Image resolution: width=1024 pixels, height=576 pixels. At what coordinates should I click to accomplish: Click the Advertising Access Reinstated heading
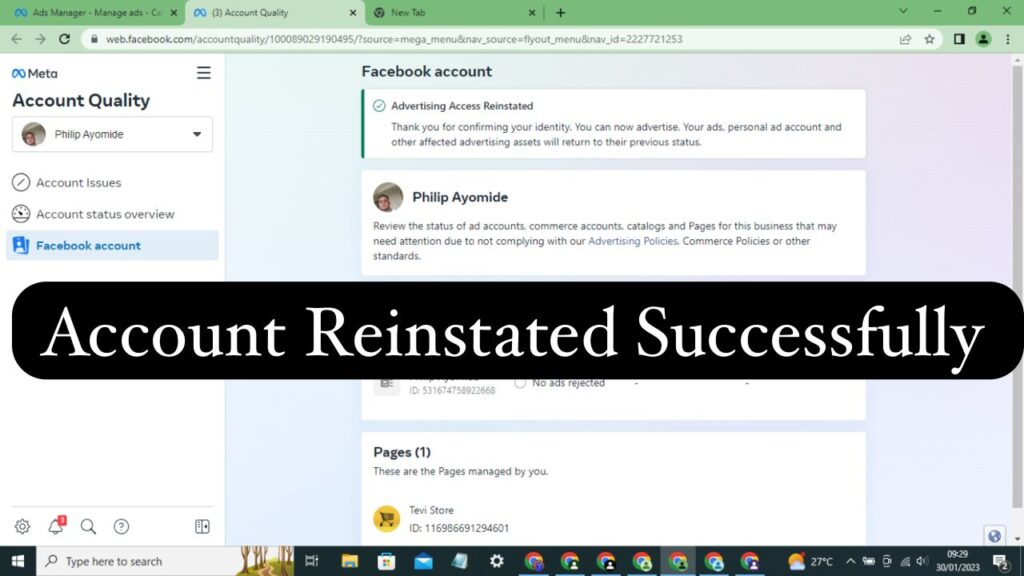click(462, 106)
